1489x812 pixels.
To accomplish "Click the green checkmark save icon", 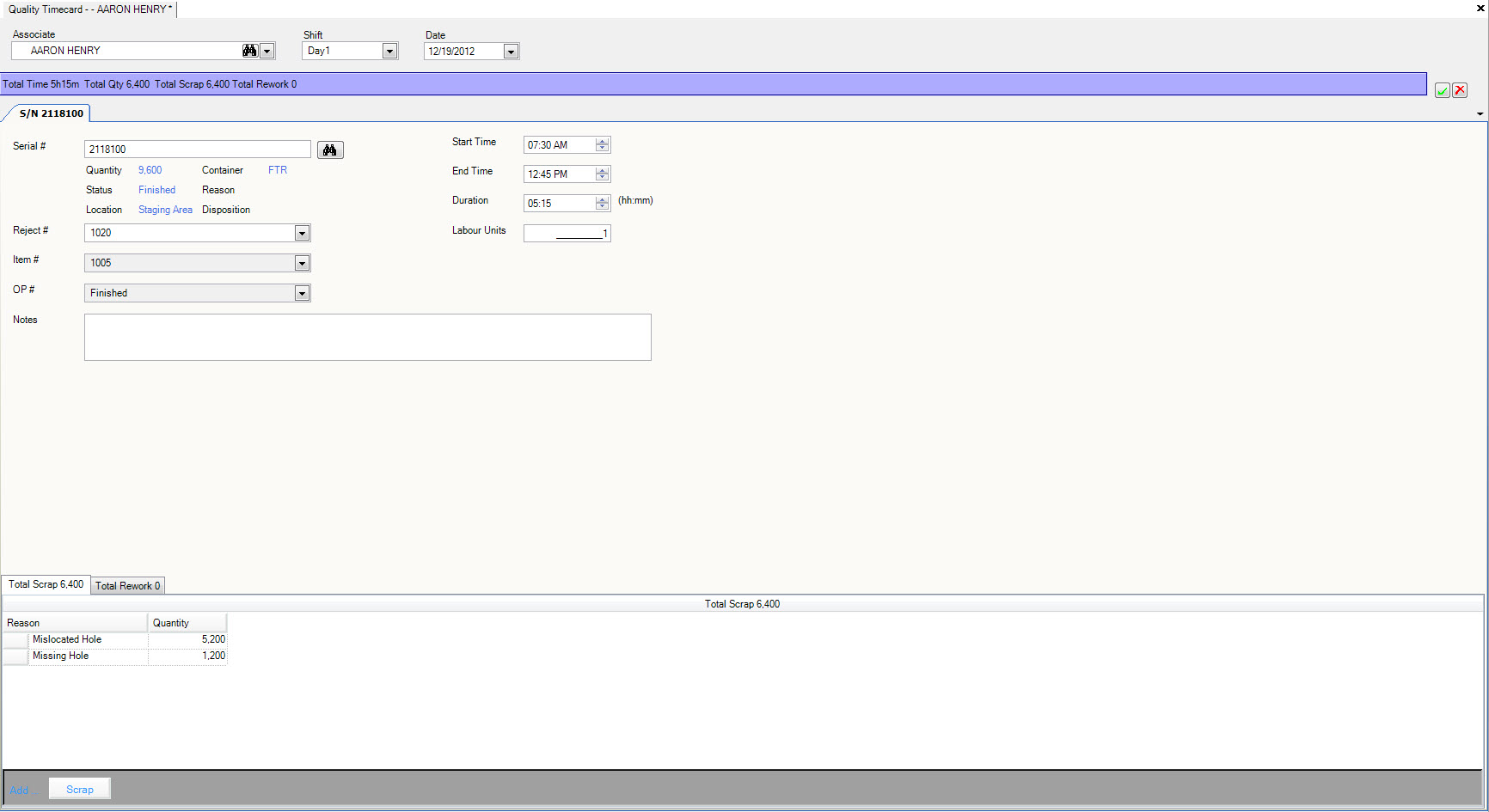I will click(x=1443, y=90).
